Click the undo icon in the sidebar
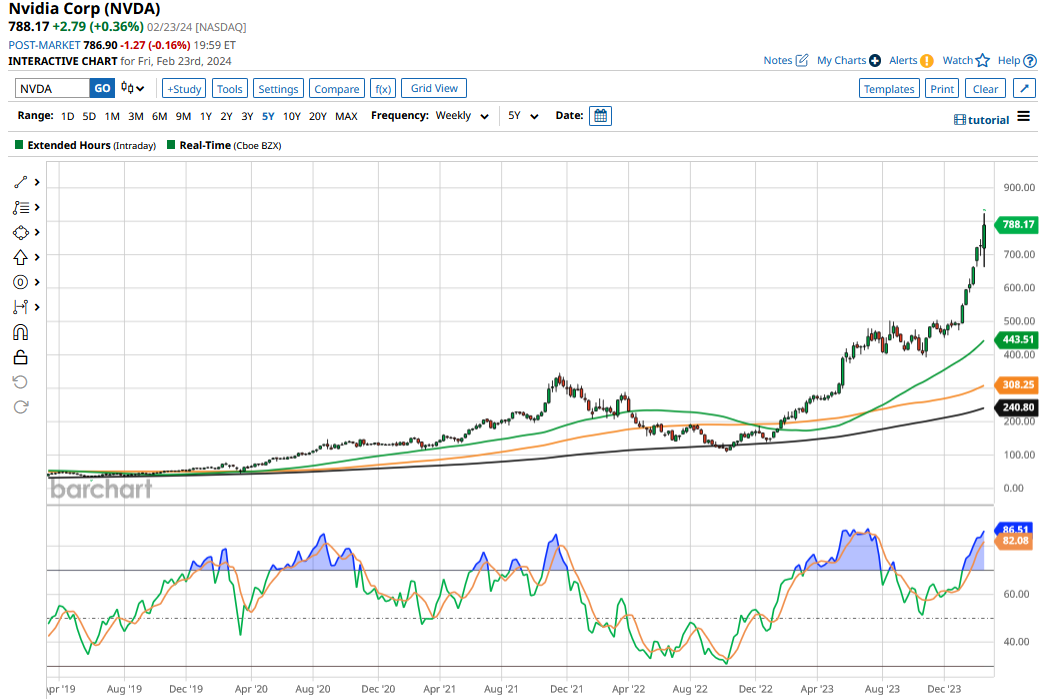The height and width of the screenshot is (700, 1043). pos(18,381)
